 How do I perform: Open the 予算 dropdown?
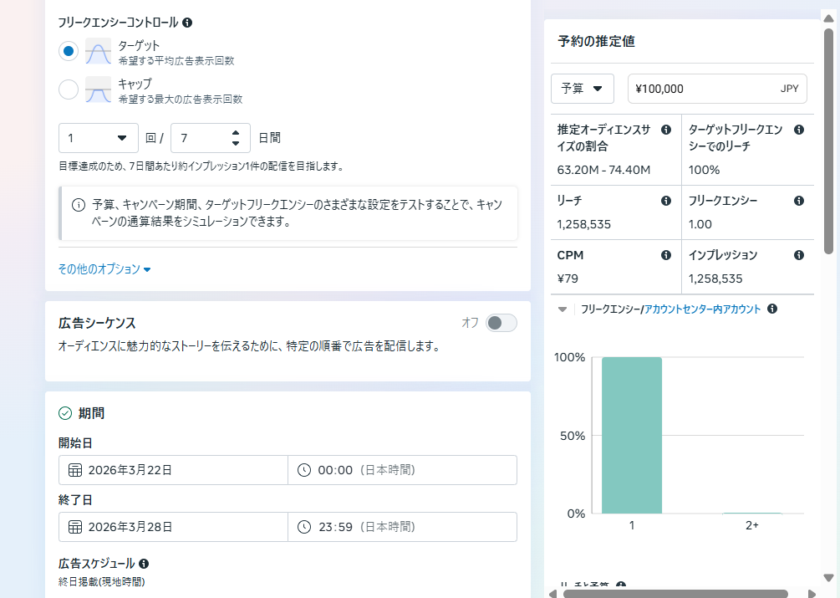[583, 88]
